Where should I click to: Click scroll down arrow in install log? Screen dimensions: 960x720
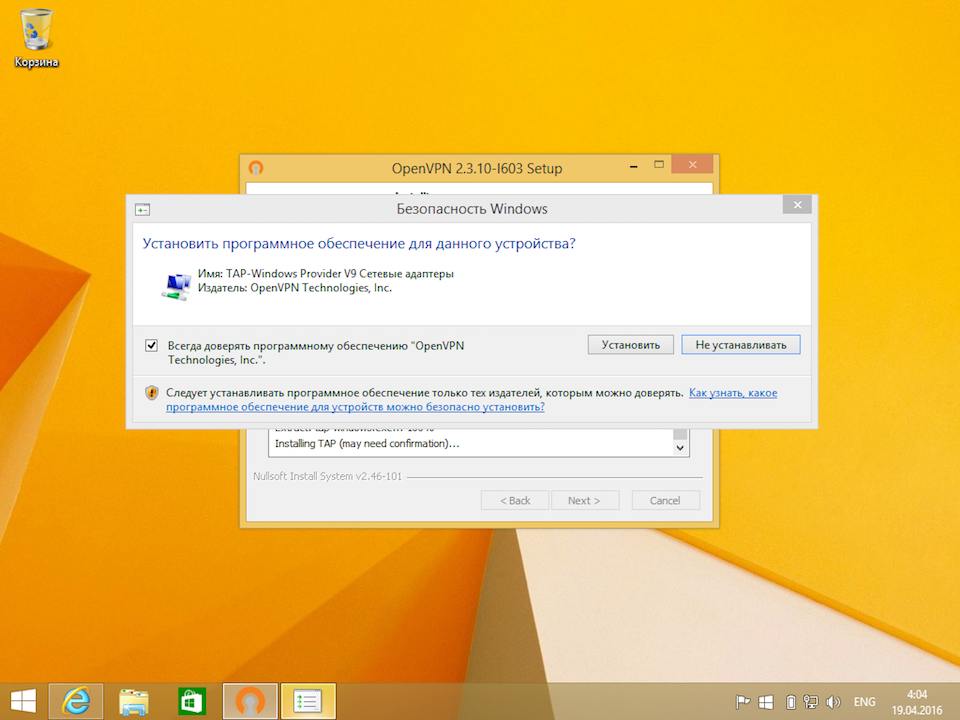680,448
